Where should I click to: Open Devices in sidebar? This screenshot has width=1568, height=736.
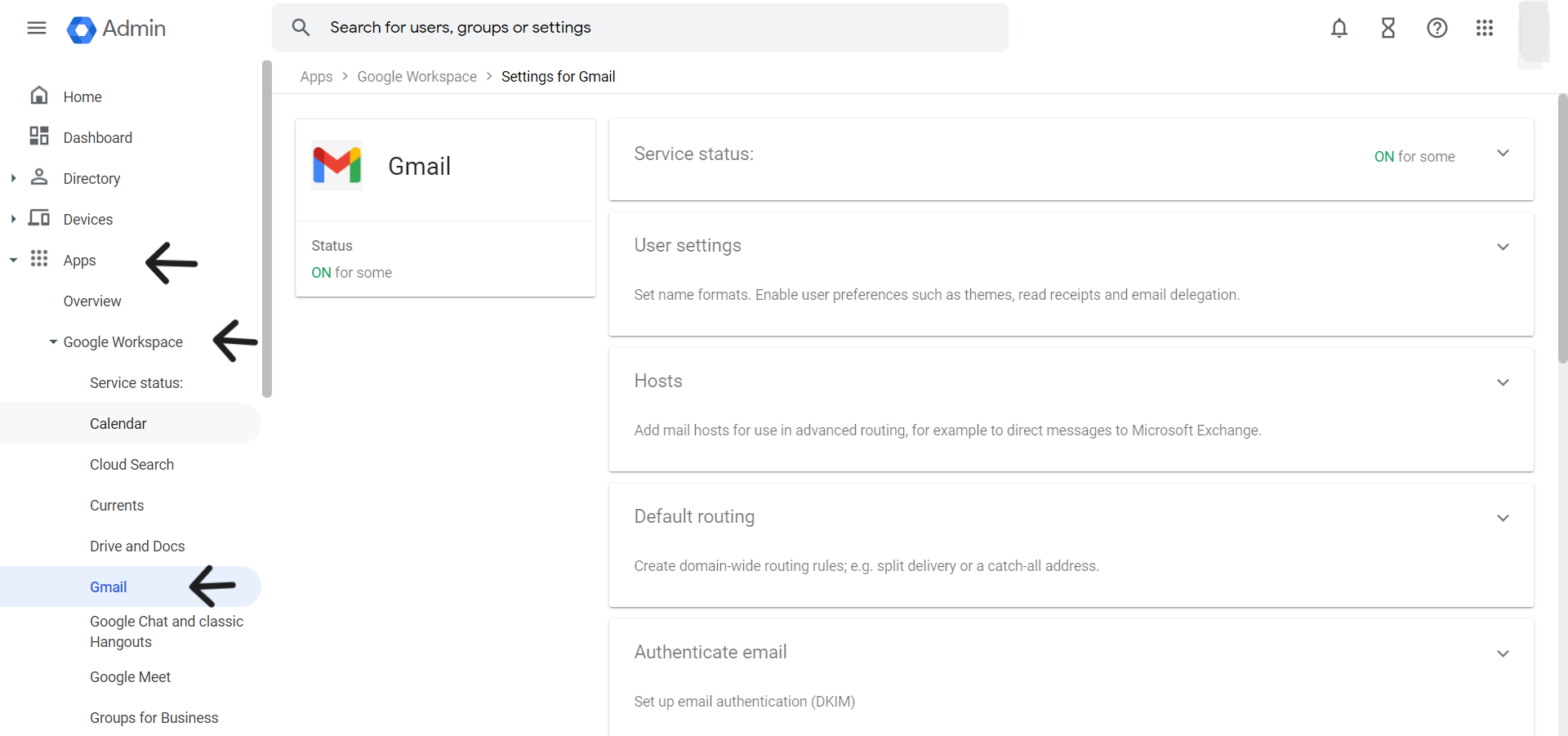click(x=88, y=219)
